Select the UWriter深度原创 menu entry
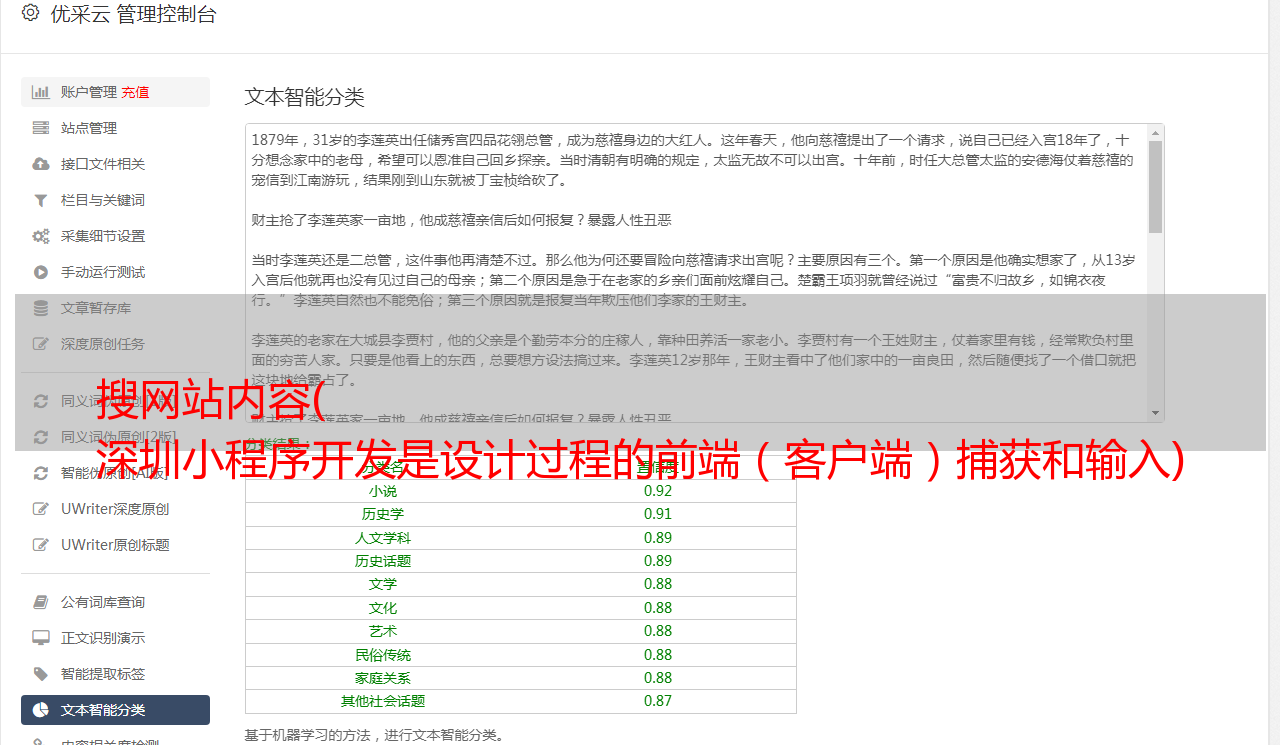Viewport: 1280px width, 745px height. pos(115,509)
